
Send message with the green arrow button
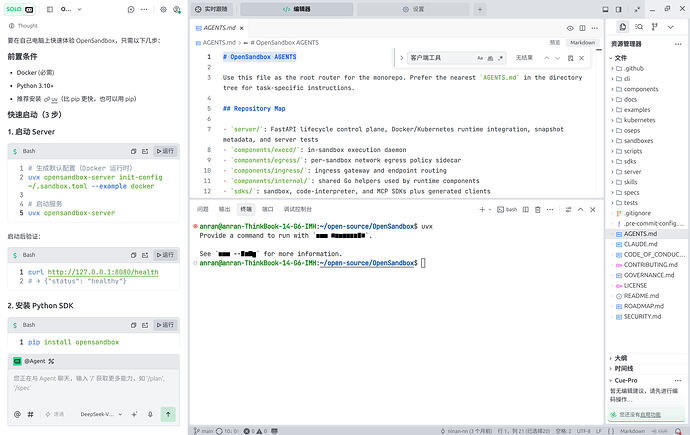pos(168,414)
